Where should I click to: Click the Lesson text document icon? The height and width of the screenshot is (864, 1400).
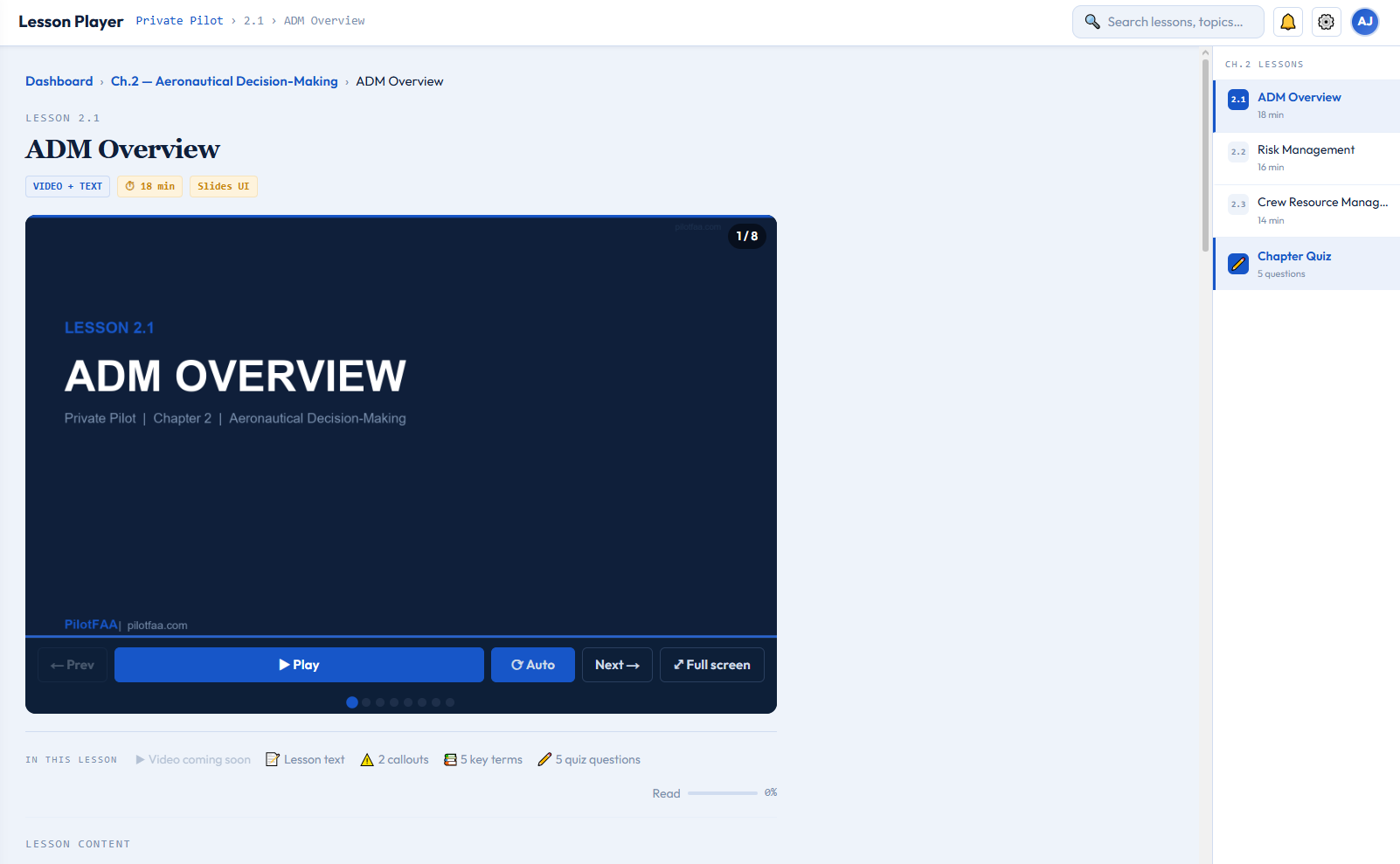272,759
